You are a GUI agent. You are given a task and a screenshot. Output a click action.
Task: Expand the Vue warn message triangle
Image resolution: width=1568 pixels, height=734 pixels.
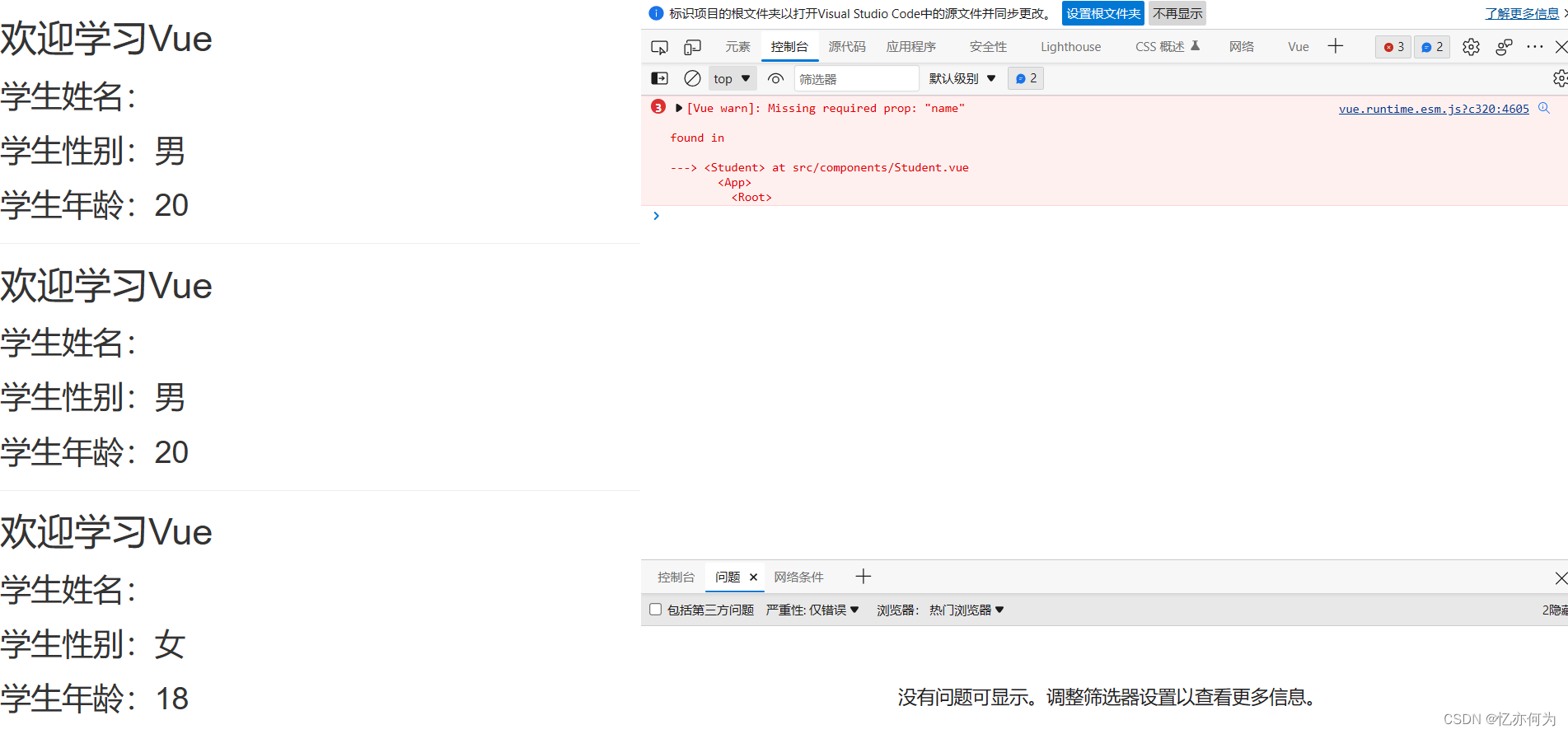(678, 108)
